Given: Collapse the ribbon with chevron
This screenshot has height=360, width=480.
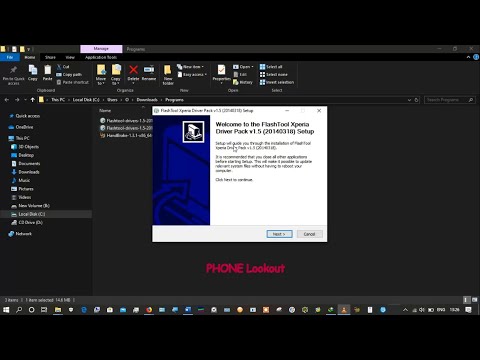Looking at the screenshot, I should tap(468, 57).
